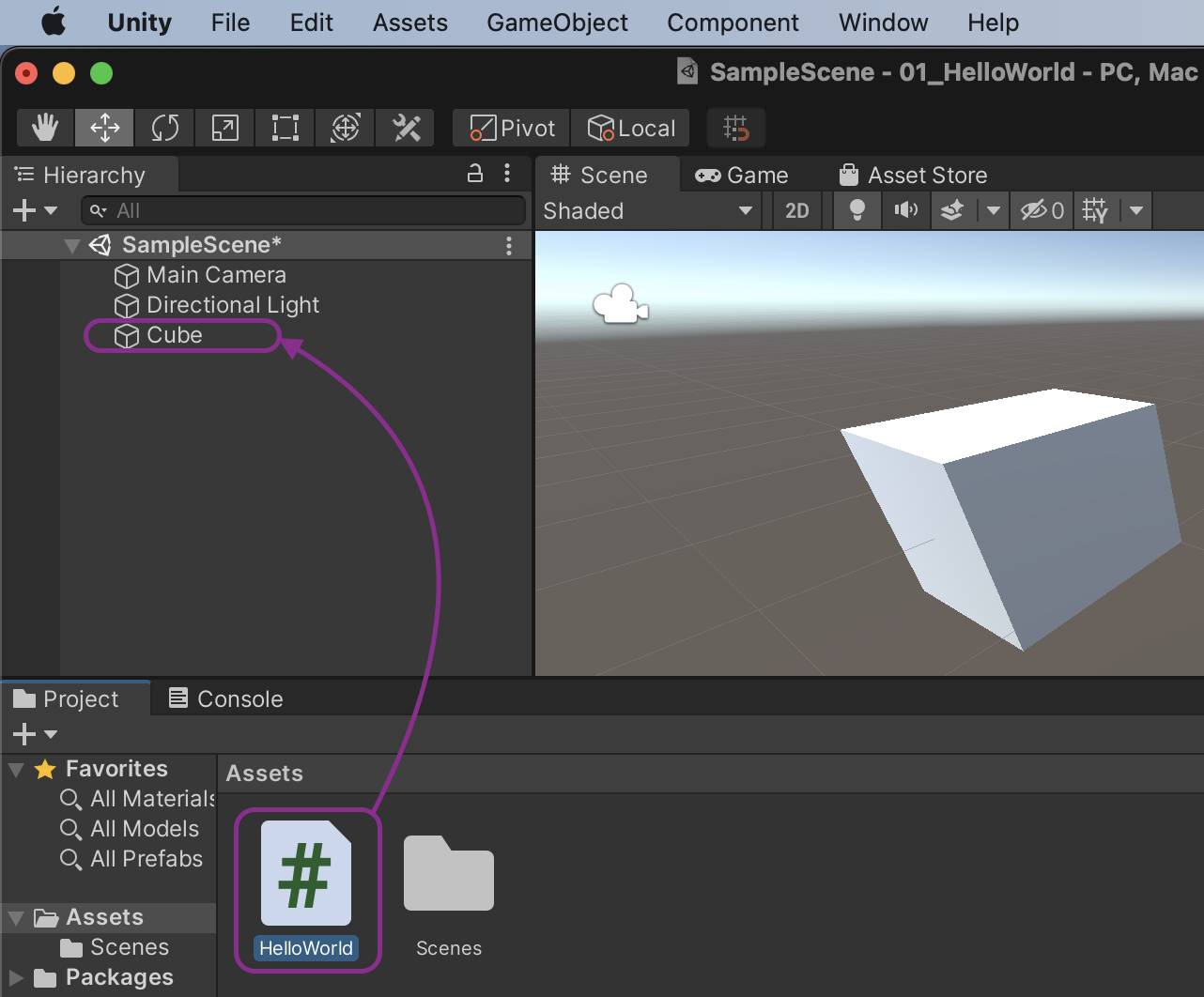Toggle grid snapping button
Viewport: 1204px width, 997px height.
click(736, 128)
